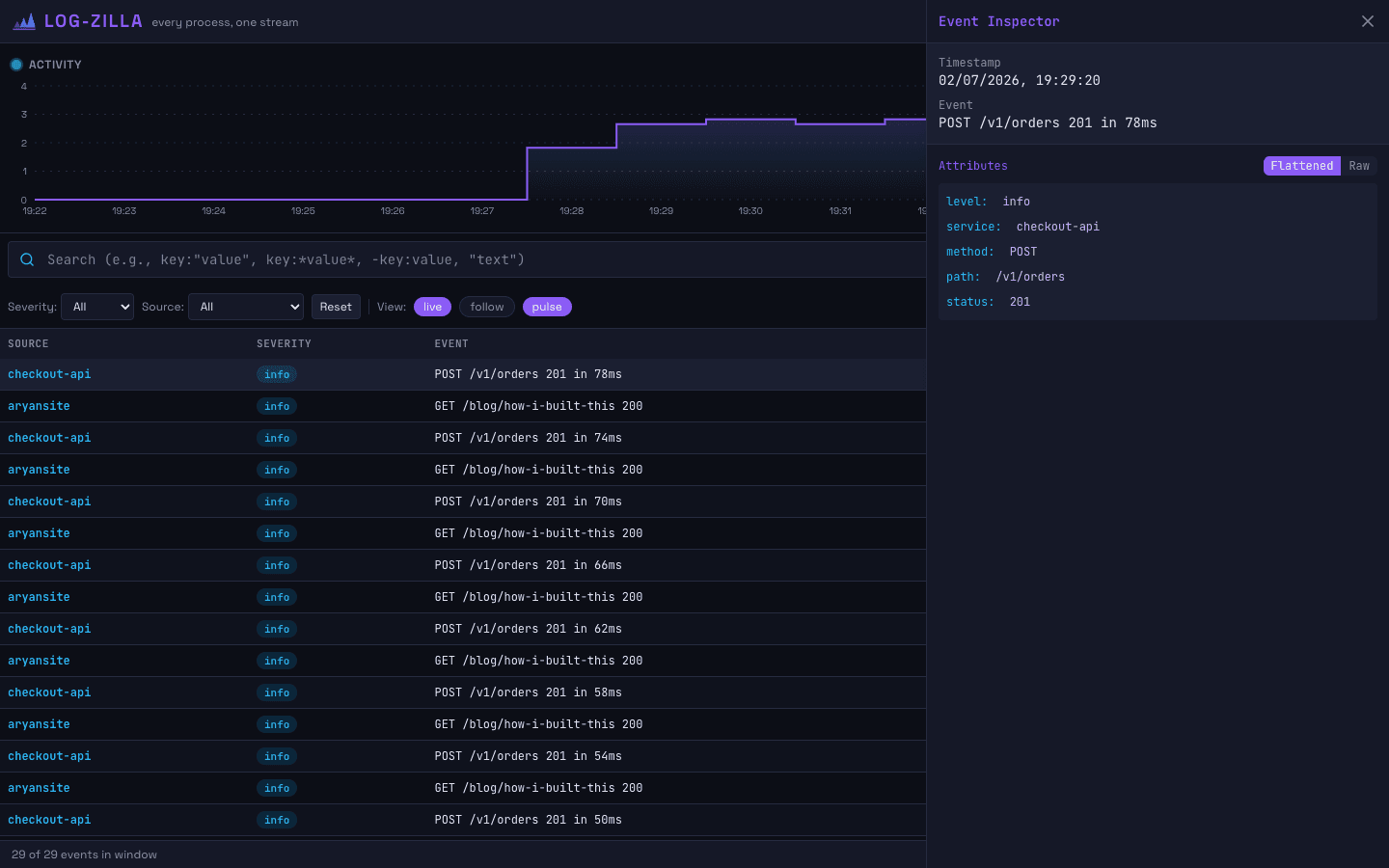Click the 19:28 marker on activity chart
This screenshot has height=868, width=1389.
pyautogui.click(x=572, y=210)
